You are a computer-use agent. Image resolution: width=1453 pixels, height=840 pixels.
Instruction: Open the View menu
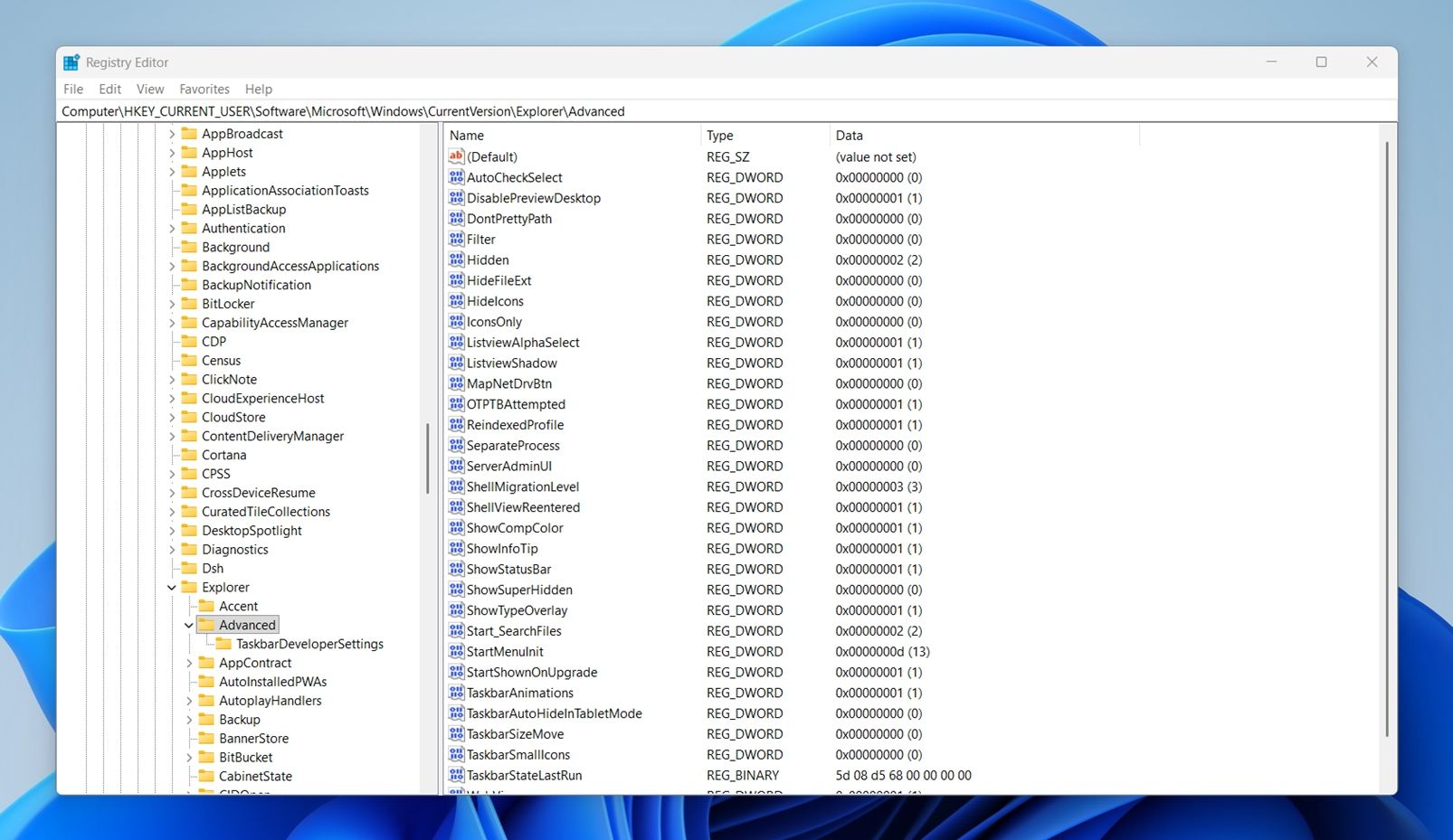(150, 89)
